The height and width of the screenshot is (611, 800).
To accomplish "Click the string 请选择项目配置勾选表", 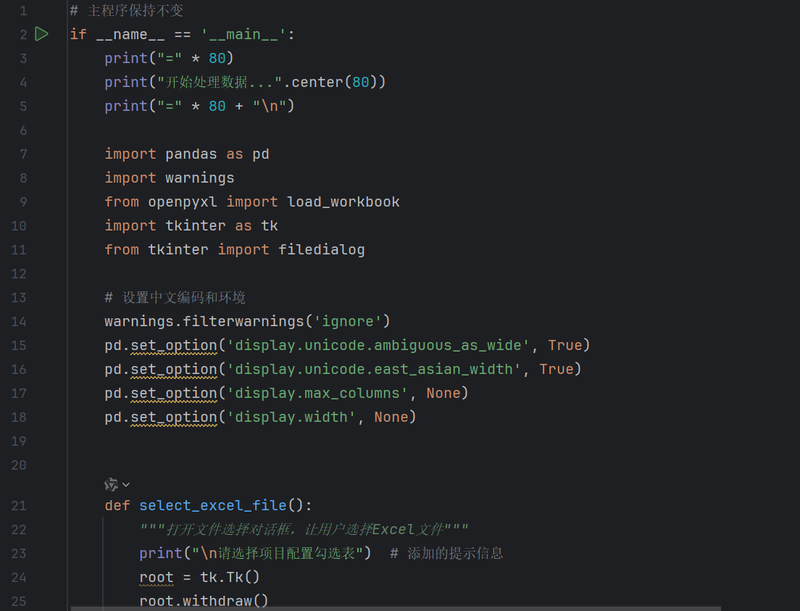I will coord(278,553).
